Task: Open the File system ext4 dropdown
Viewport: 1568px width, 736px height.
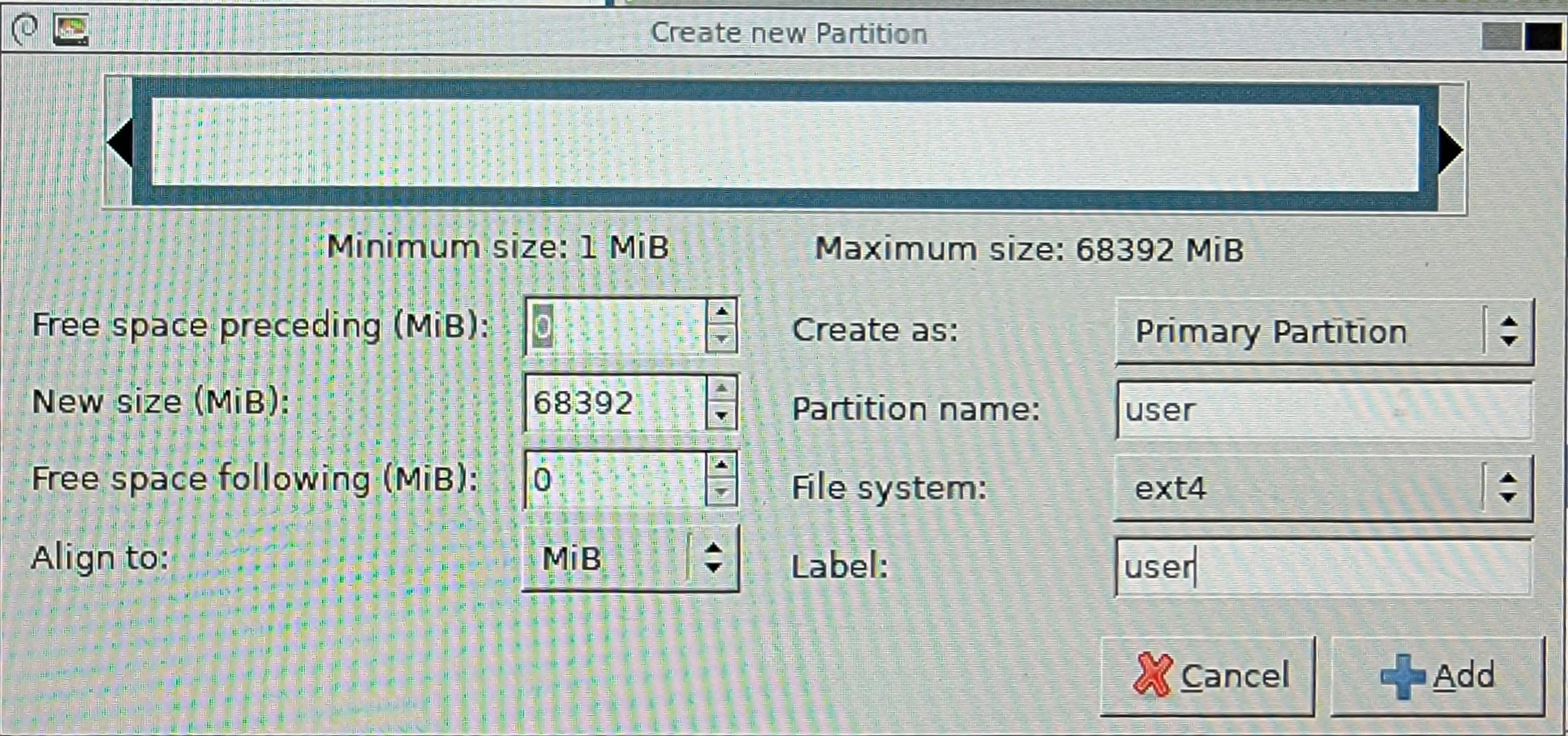Action: (x=1322, y=488)
